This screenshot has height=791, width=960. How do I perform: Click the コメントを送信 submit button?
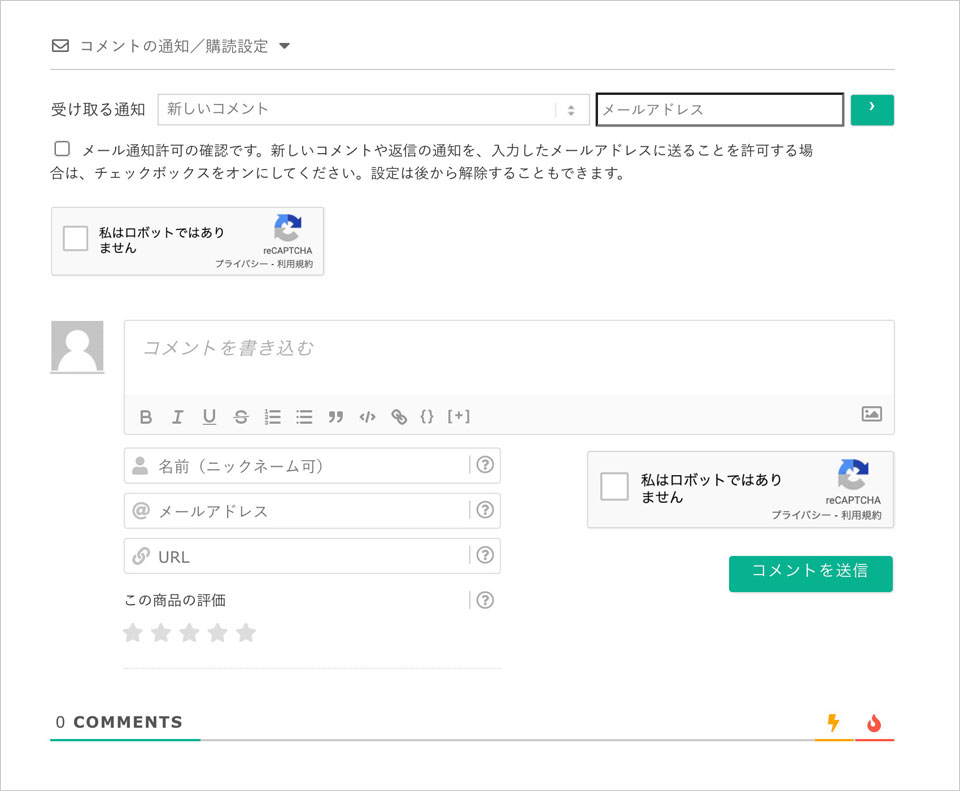(810, 574)
